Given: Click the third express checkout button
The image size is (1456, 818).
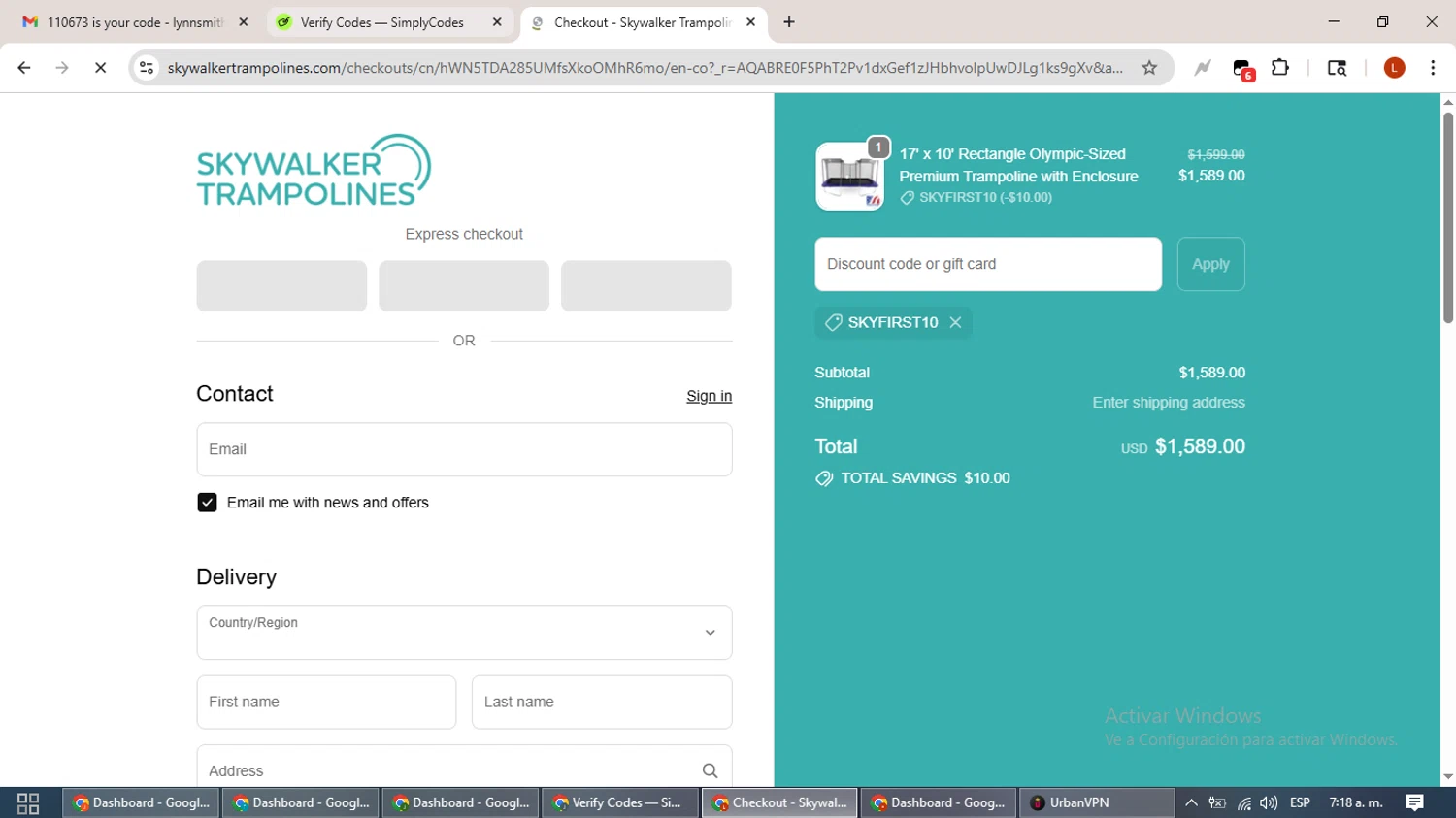Looking at the screenshot, I should 646,285.
